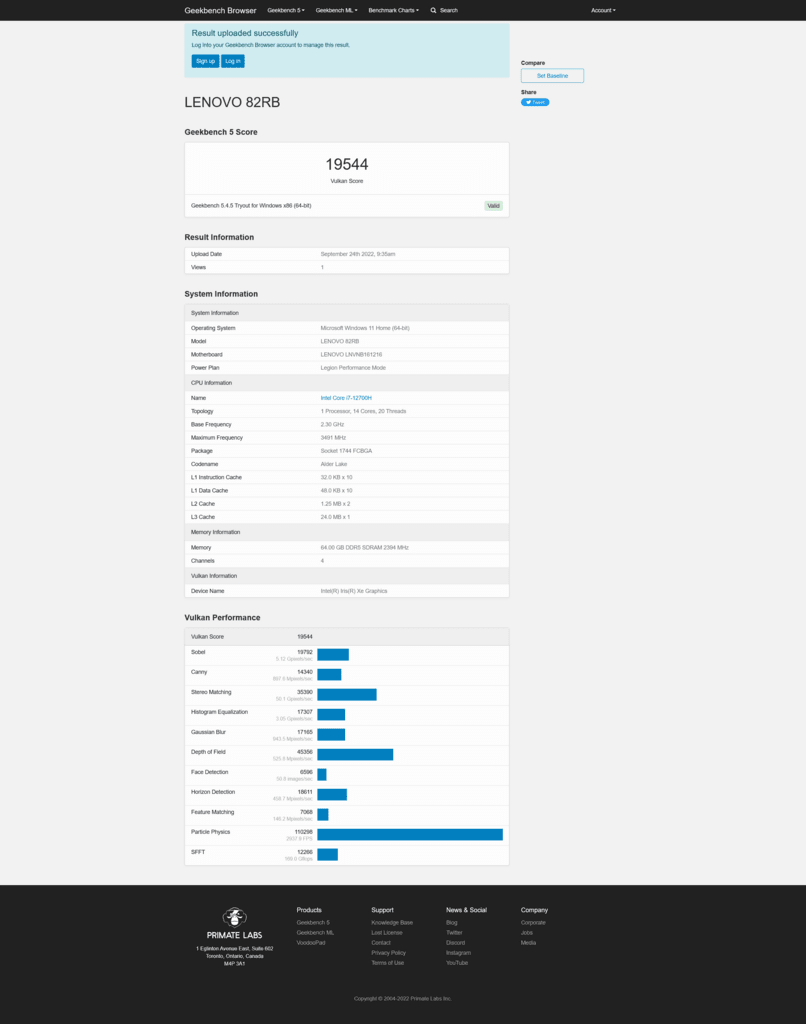Open the Instagram footer link
The height and width of the screenshot is (1024, 806).
(458, 953)
